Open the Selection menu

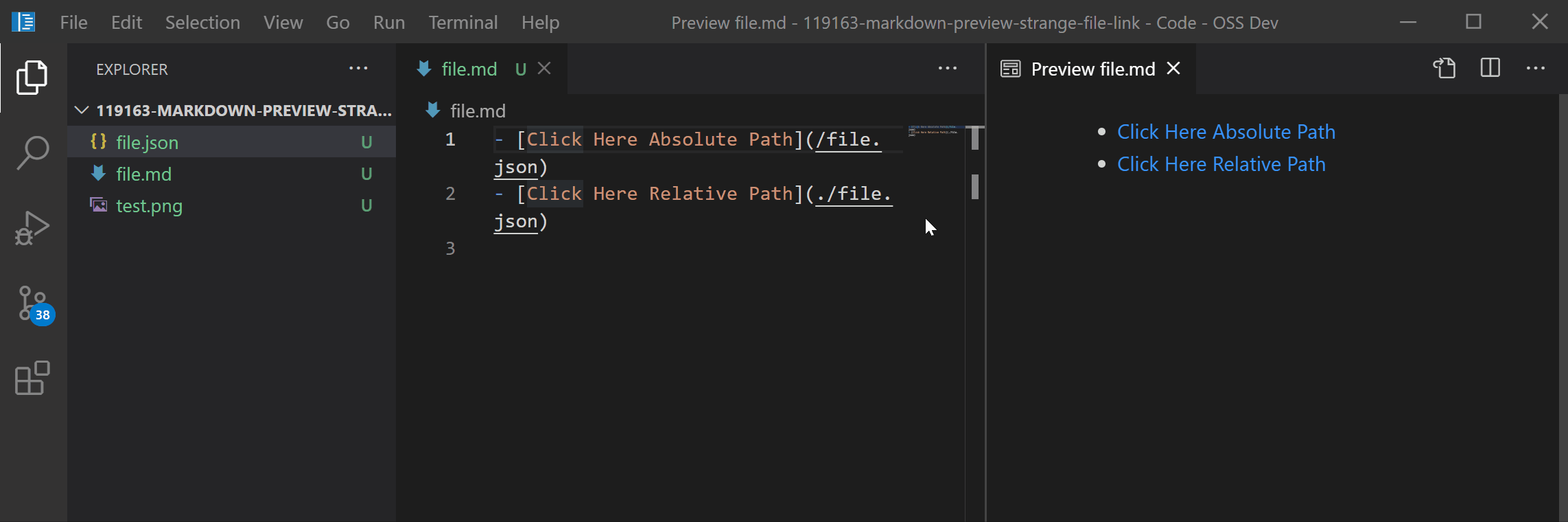tap(202, 23)
